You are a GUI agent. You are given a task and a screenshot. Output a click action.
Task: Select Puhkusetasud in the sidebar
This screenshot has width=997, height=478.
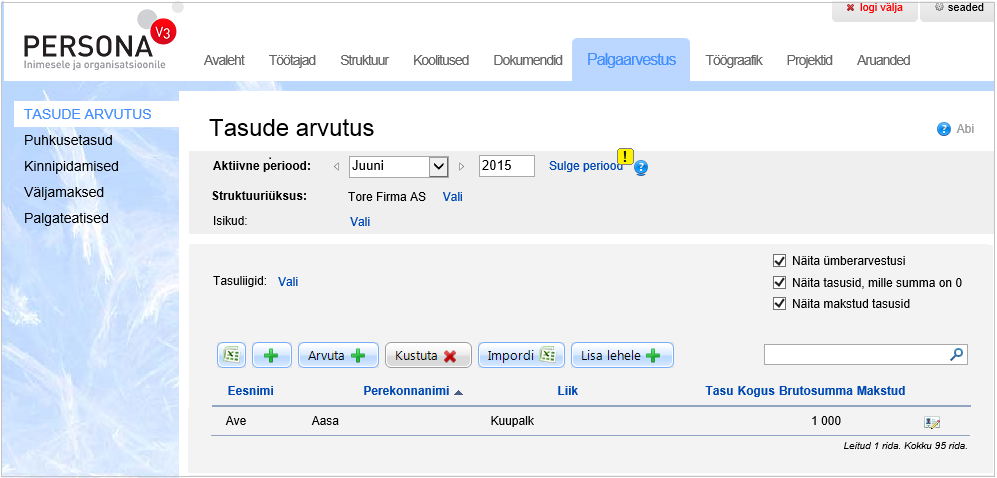(68, 140)
